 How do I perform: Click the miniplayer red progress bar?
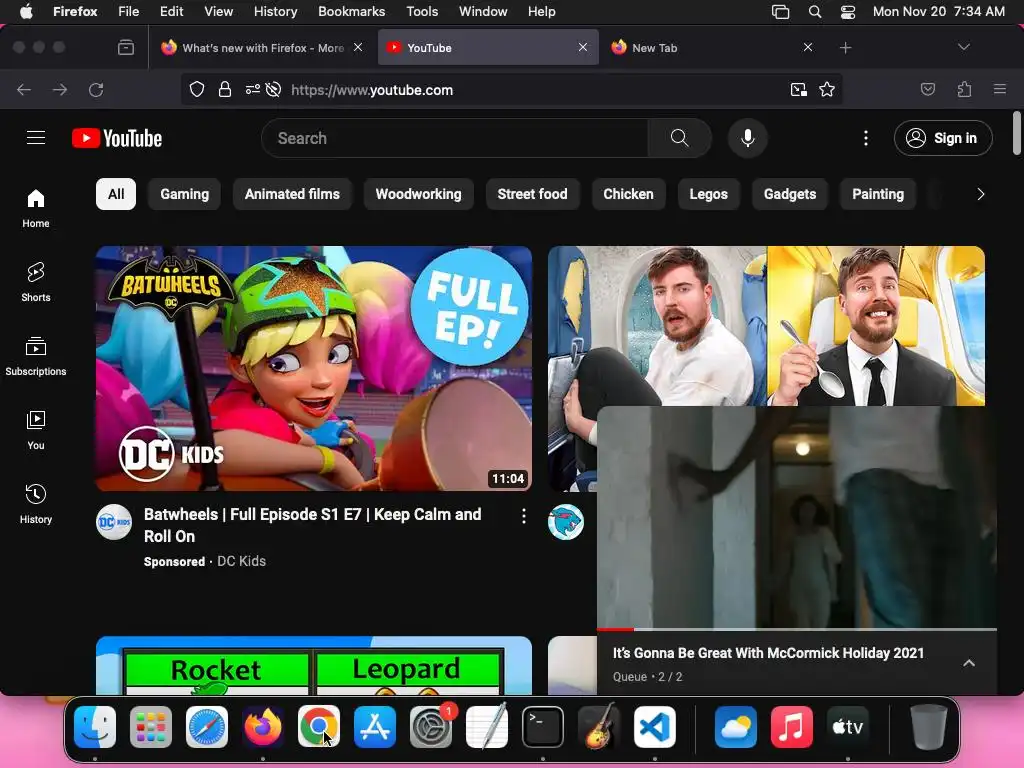[615, 630]
